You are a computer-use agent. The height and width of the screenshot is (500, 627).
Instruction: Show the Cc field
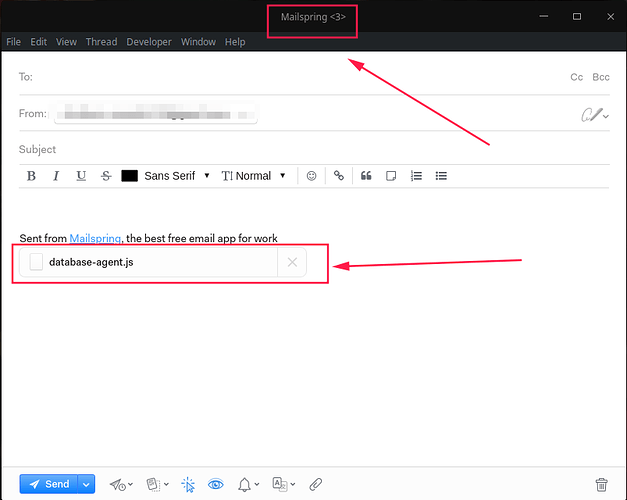pyautogui.click(x=577, y=77)
